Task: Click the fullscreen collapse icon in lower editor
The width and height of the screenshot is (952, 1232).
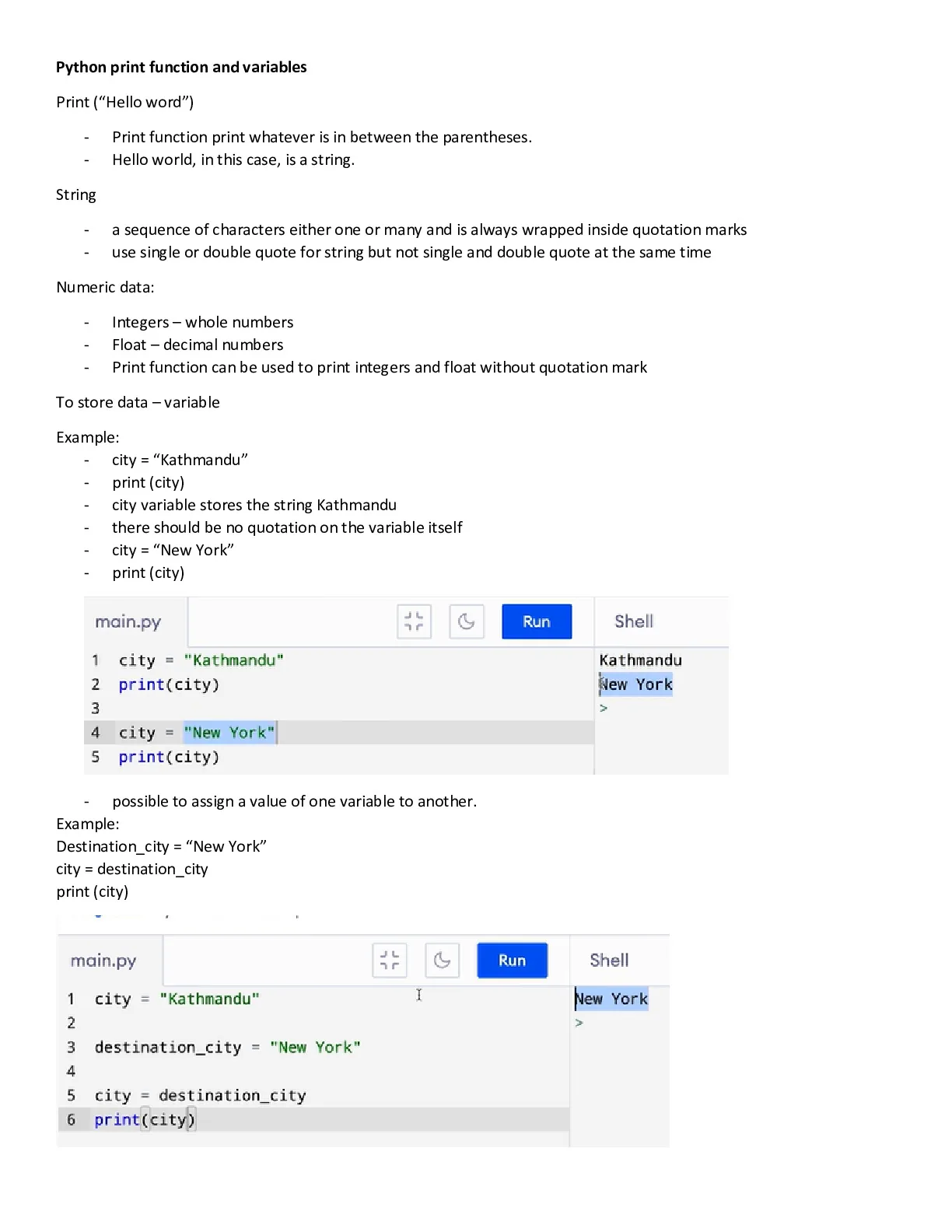Action: [390, 960]
